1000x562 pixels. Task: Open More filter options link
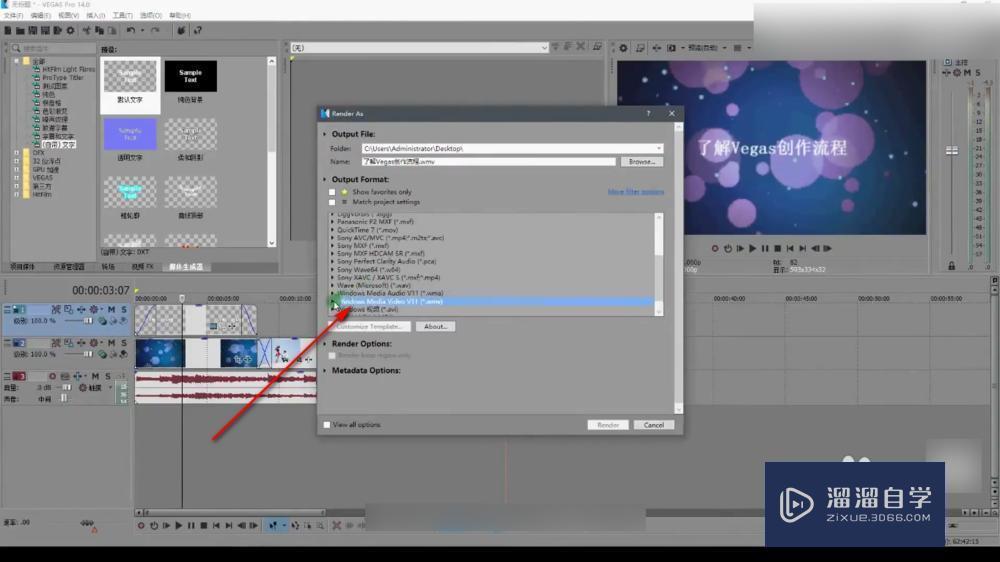(635, 192)
